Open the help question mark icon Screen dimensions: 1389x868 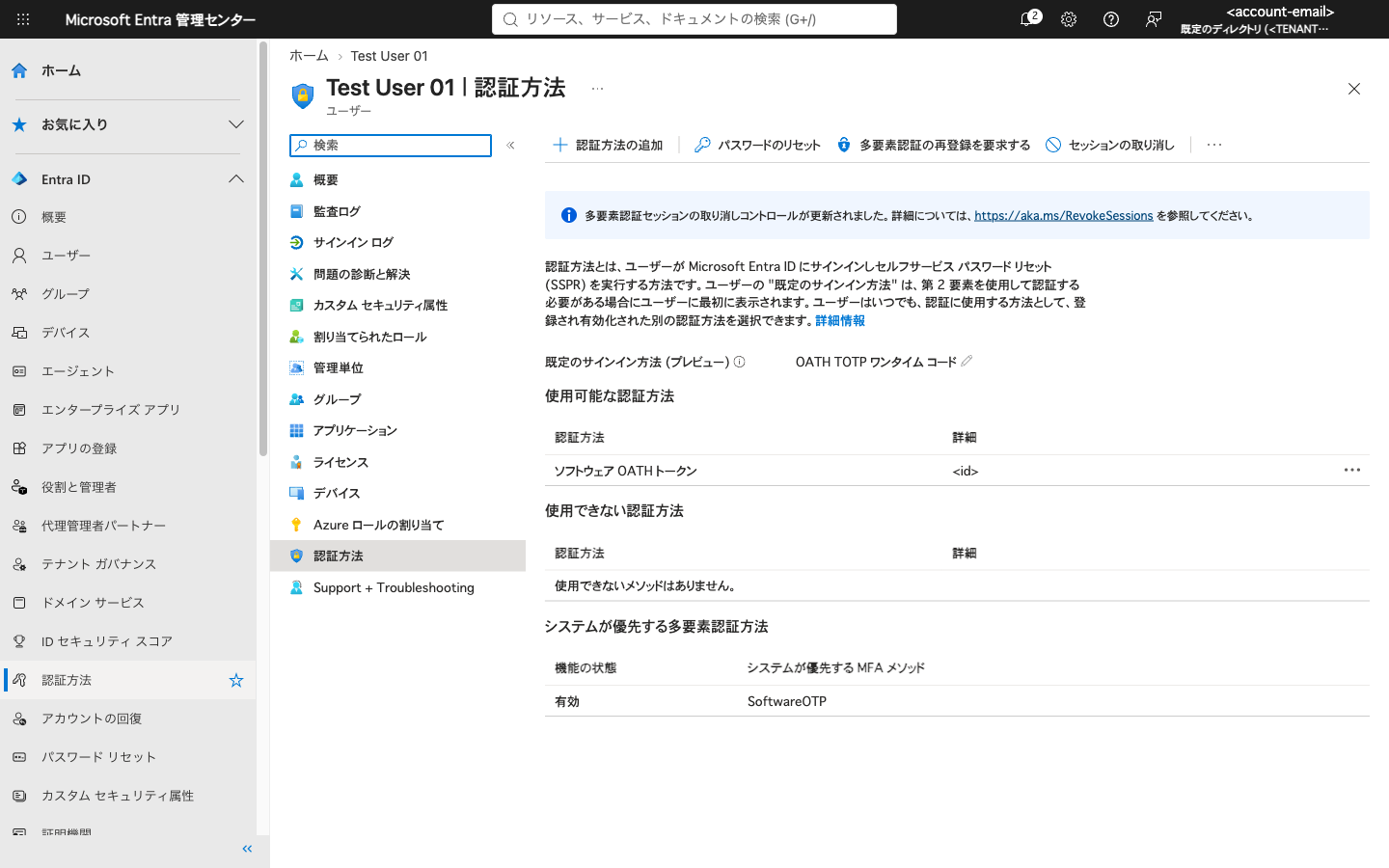pyautogui.click(x=1111, y=19)
